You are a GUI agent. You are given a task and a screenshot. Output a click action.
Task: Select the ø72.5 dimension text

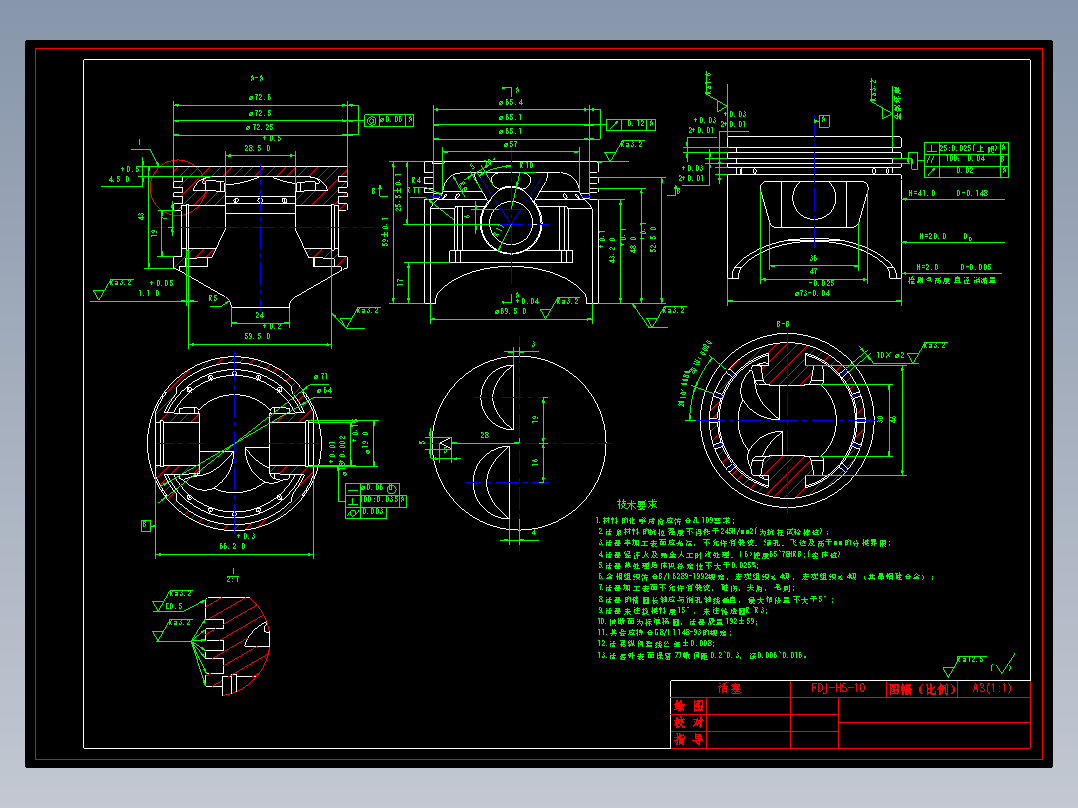click(x=260, y=113)
